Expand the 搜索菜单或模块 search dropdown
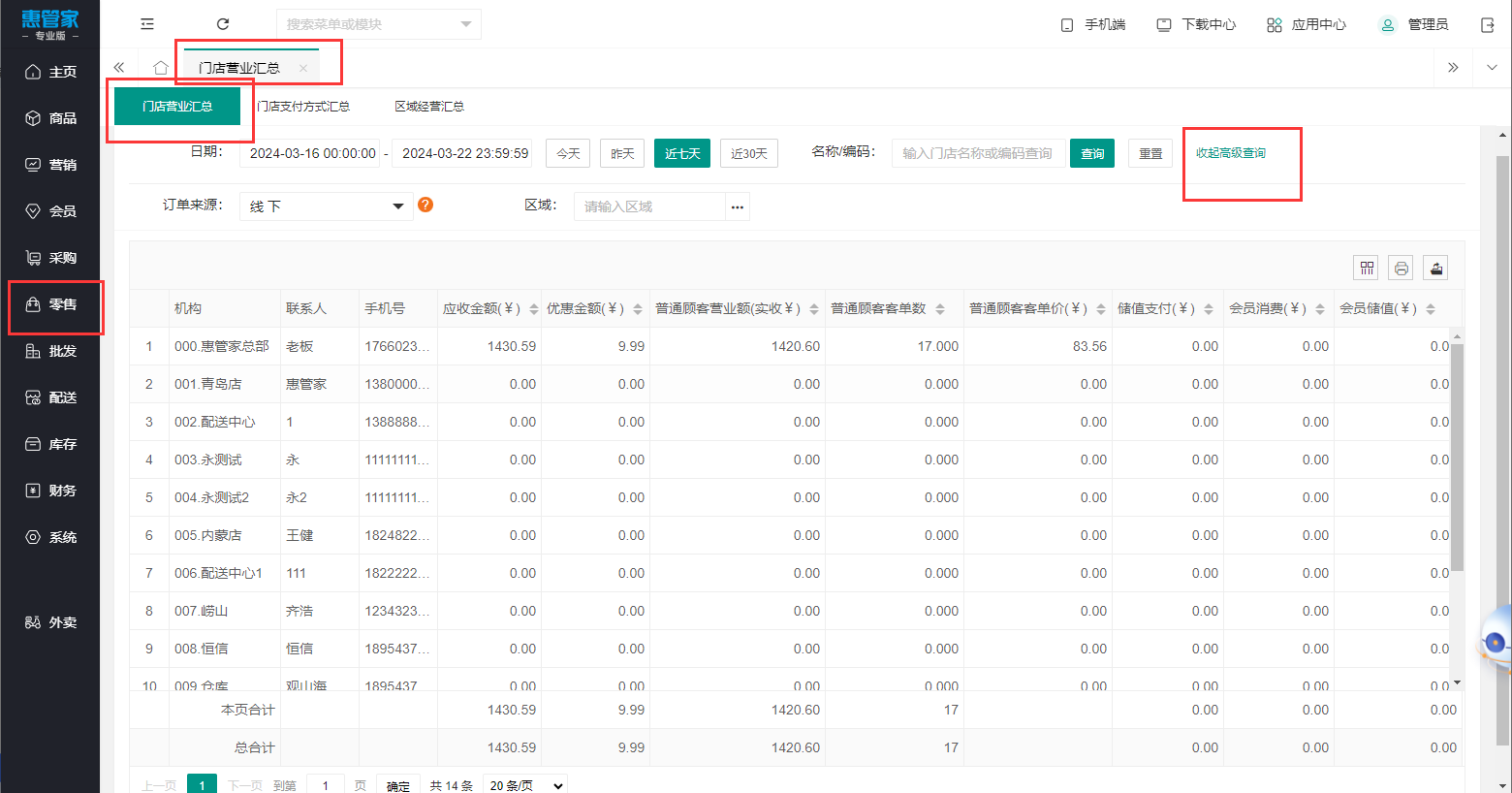This screenshot has height=793, width=1512. click(x=465, y=24)
